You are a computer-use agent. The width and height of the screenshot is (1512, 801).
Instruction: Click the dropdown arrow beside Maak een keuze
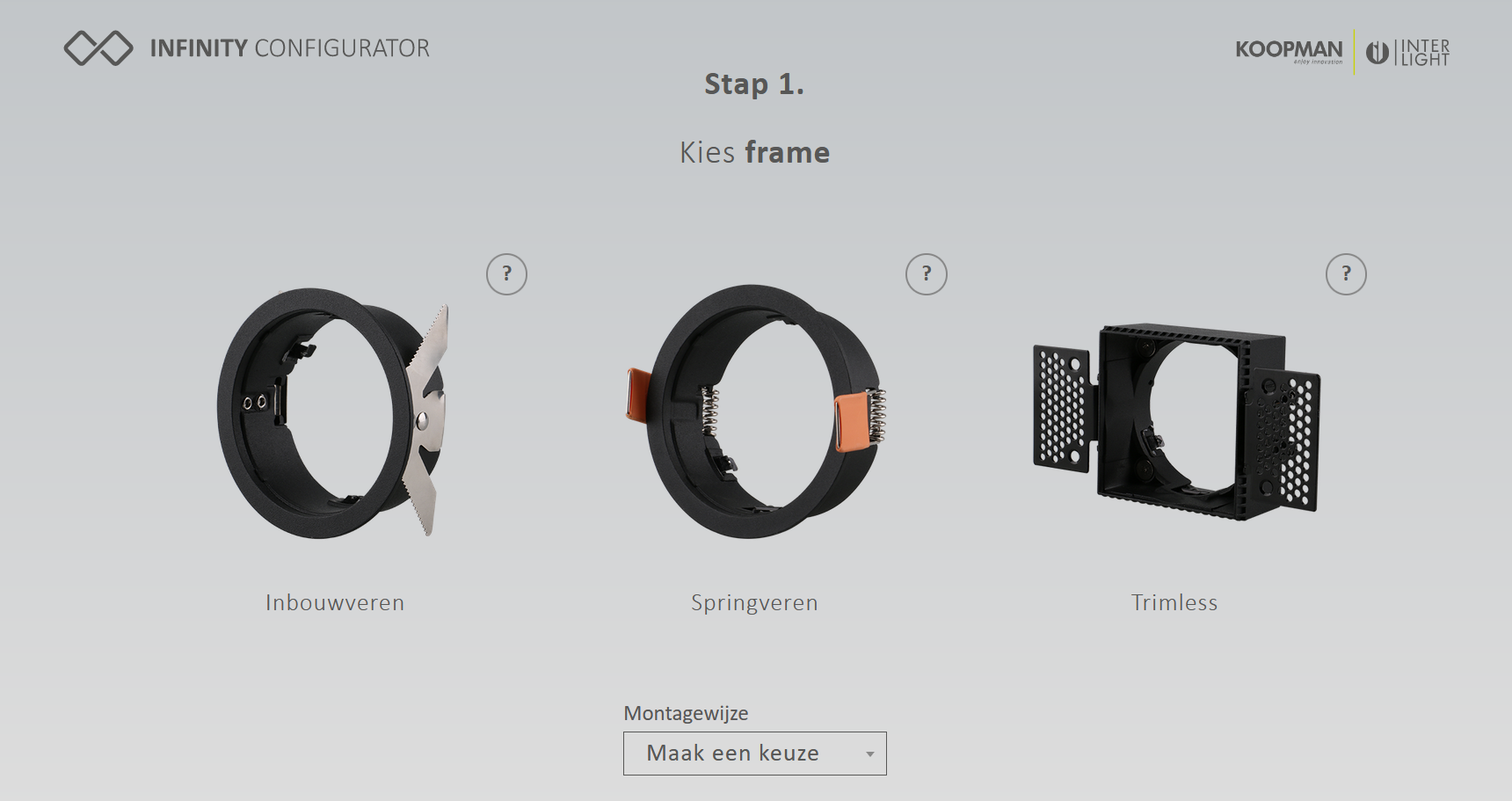click(870, 754)
